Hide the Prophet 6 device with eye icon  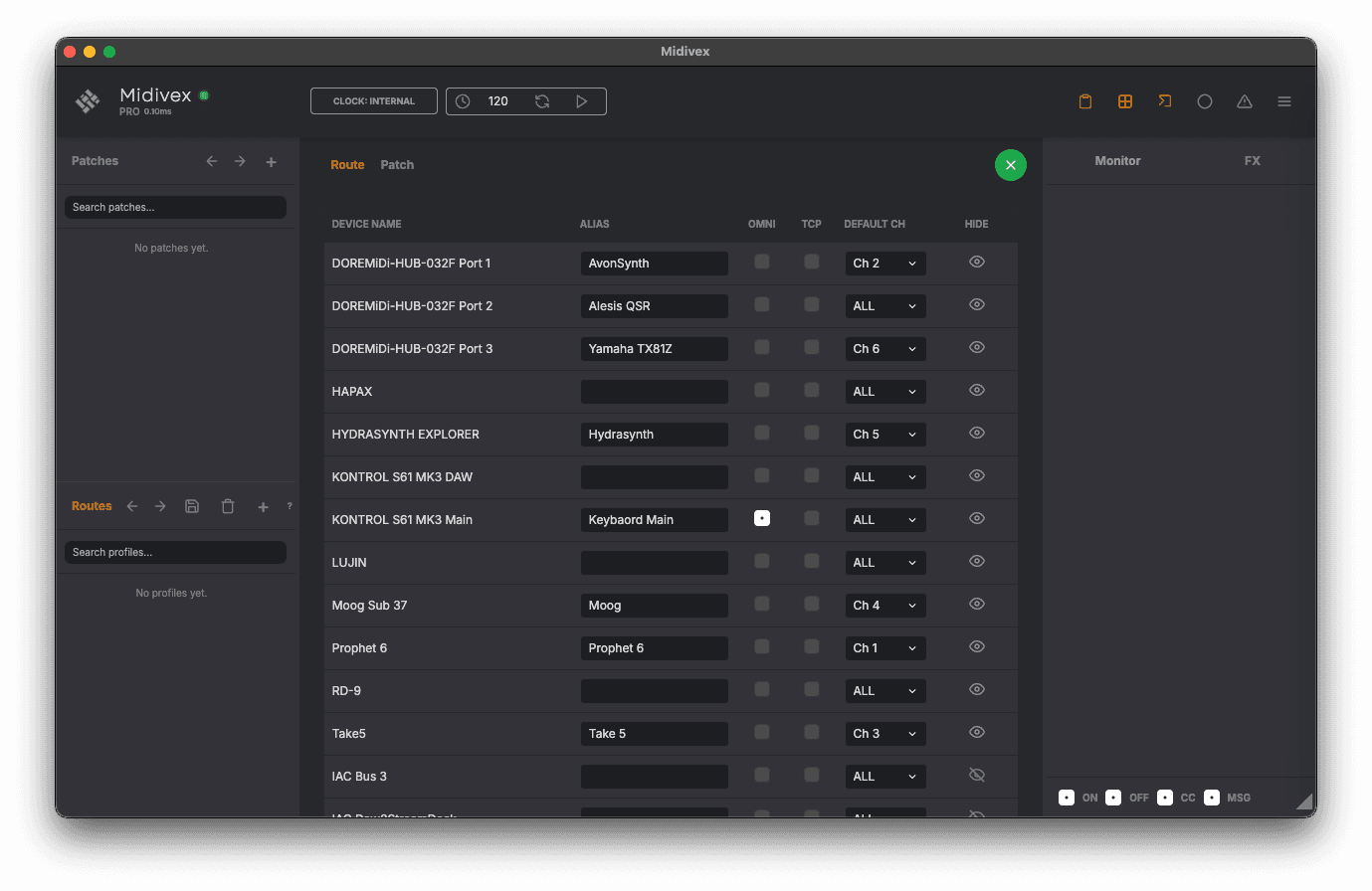pos(977,646)
